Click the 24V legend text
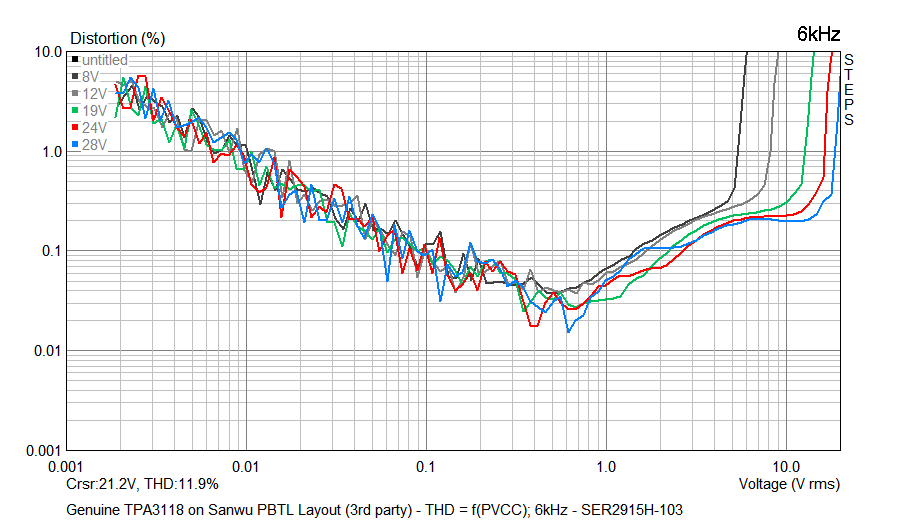This screenshot has width=906, height=522. tap(94, 128)
